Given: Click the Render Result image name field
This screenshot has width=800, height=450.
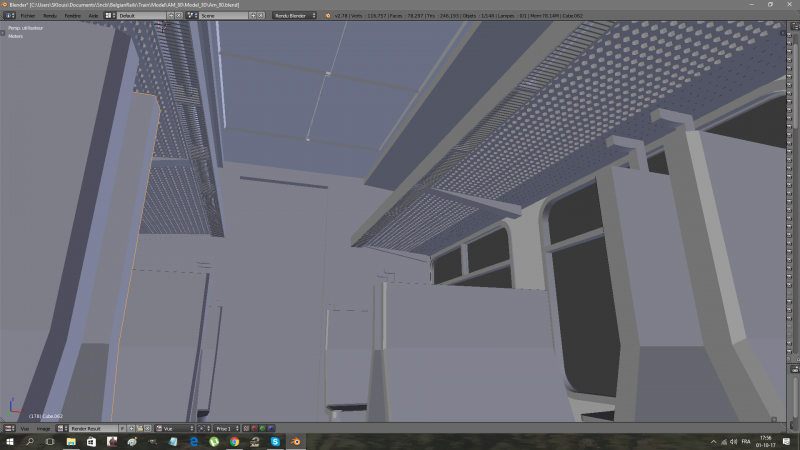Looking at the screenshot, I should (x=94, y=429).
